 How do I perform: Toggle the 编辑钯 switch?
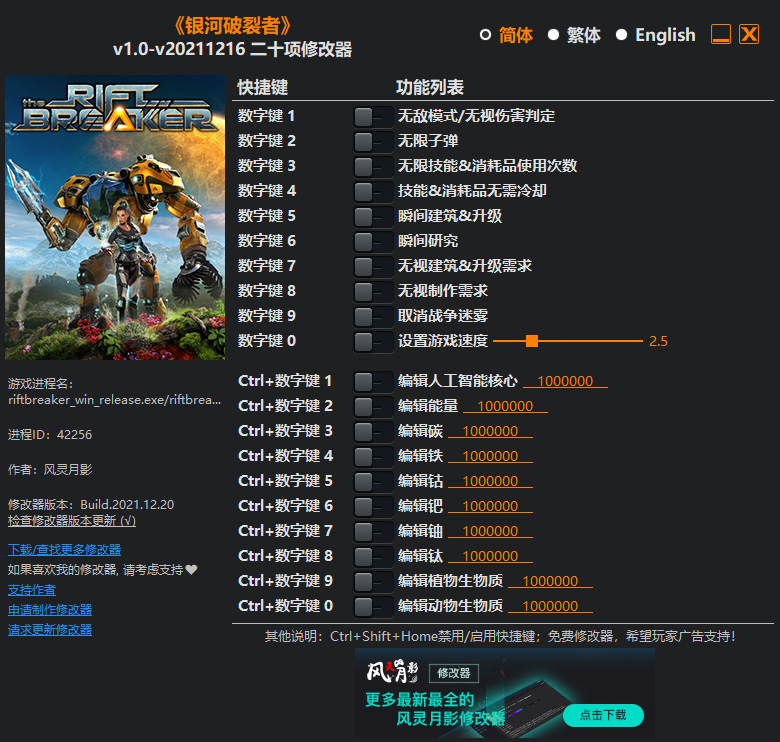(373, 507)
